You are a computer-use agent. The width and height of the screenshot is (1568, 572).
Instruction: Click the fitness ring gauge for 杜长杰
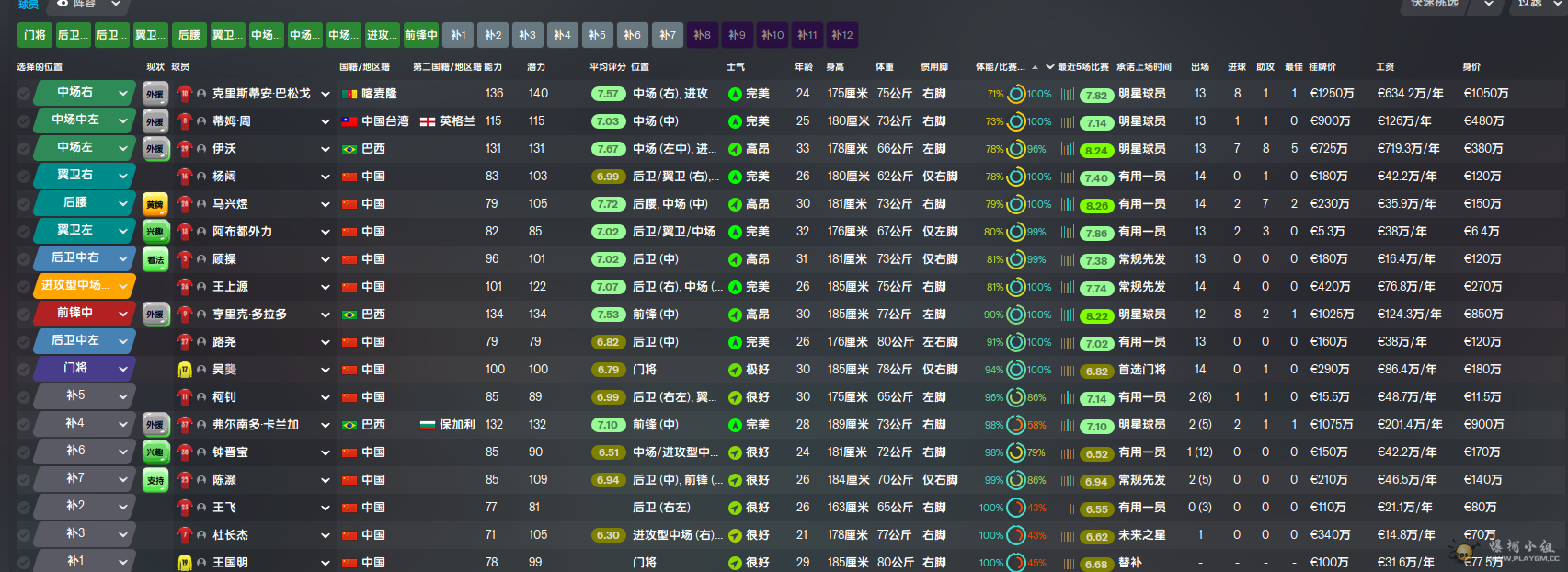pyautogui.click(x=1015, y=535)
